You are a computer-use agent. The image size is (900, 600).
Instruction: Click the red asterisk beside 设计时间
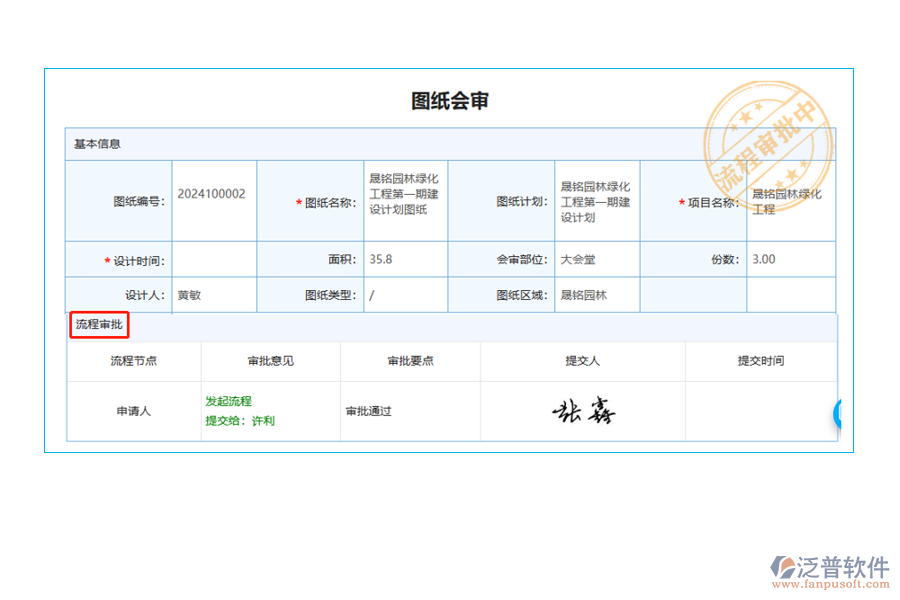click(x=107, y=259)
